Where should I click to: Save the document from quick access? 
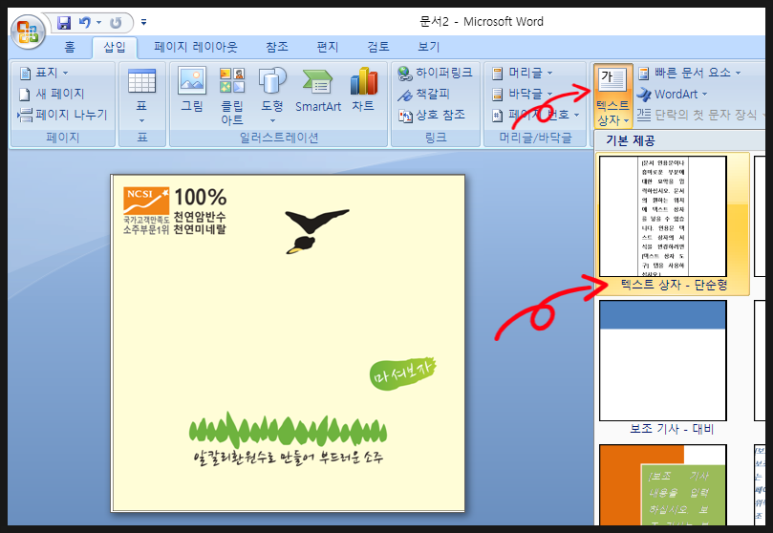click(x=64, y=22)
